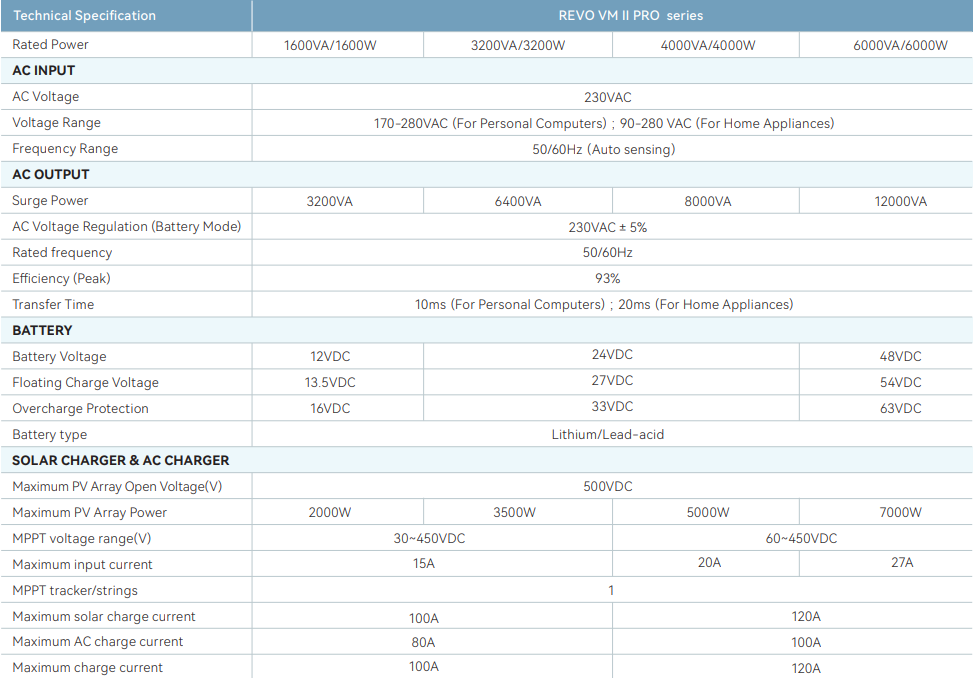
Task: Click the "60~450VDC" MPPT range value
Action: (x=801, y=539)
